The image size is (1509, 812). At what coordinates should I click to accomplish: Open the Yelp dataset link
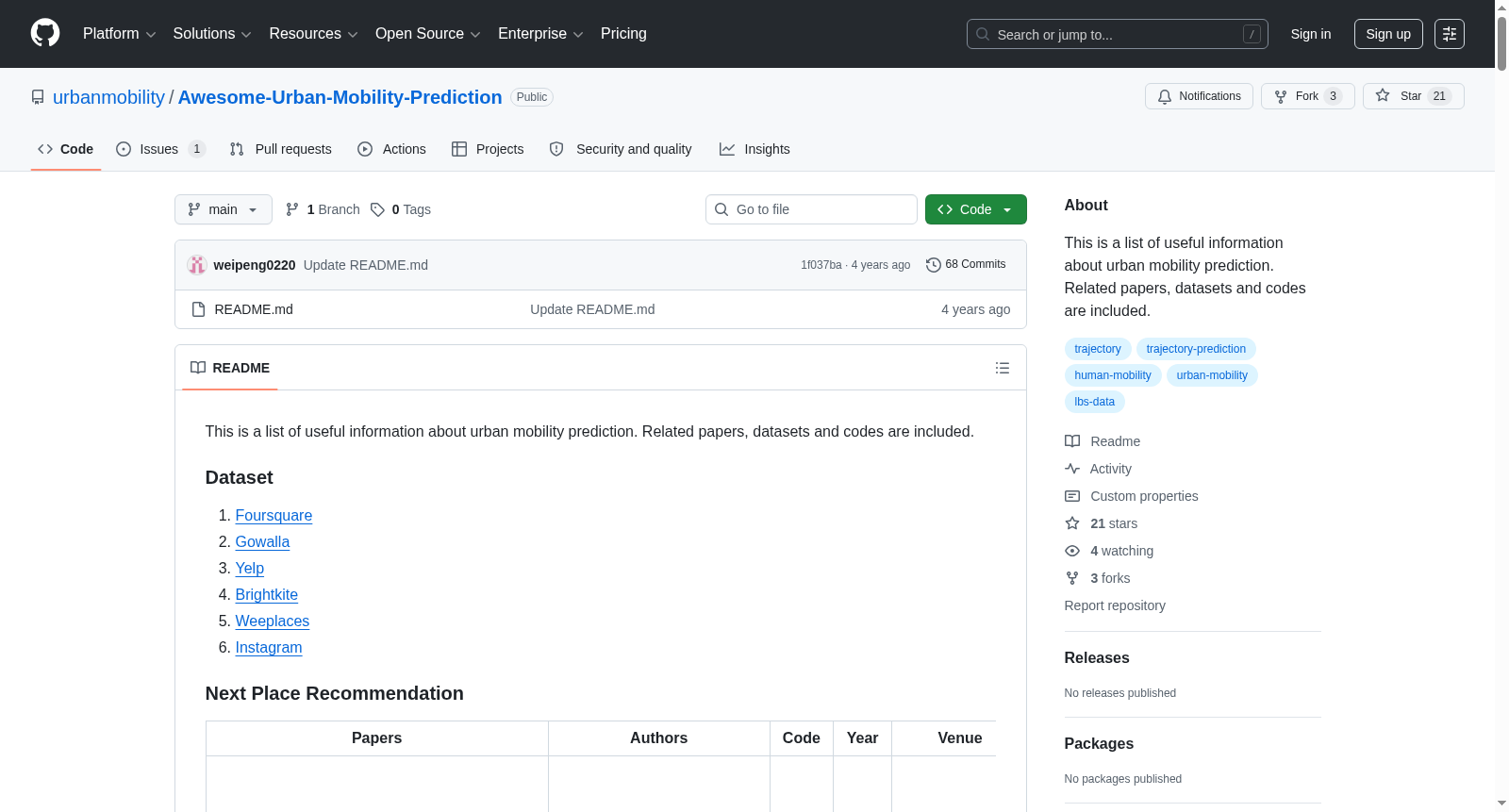tap(250, 568)
